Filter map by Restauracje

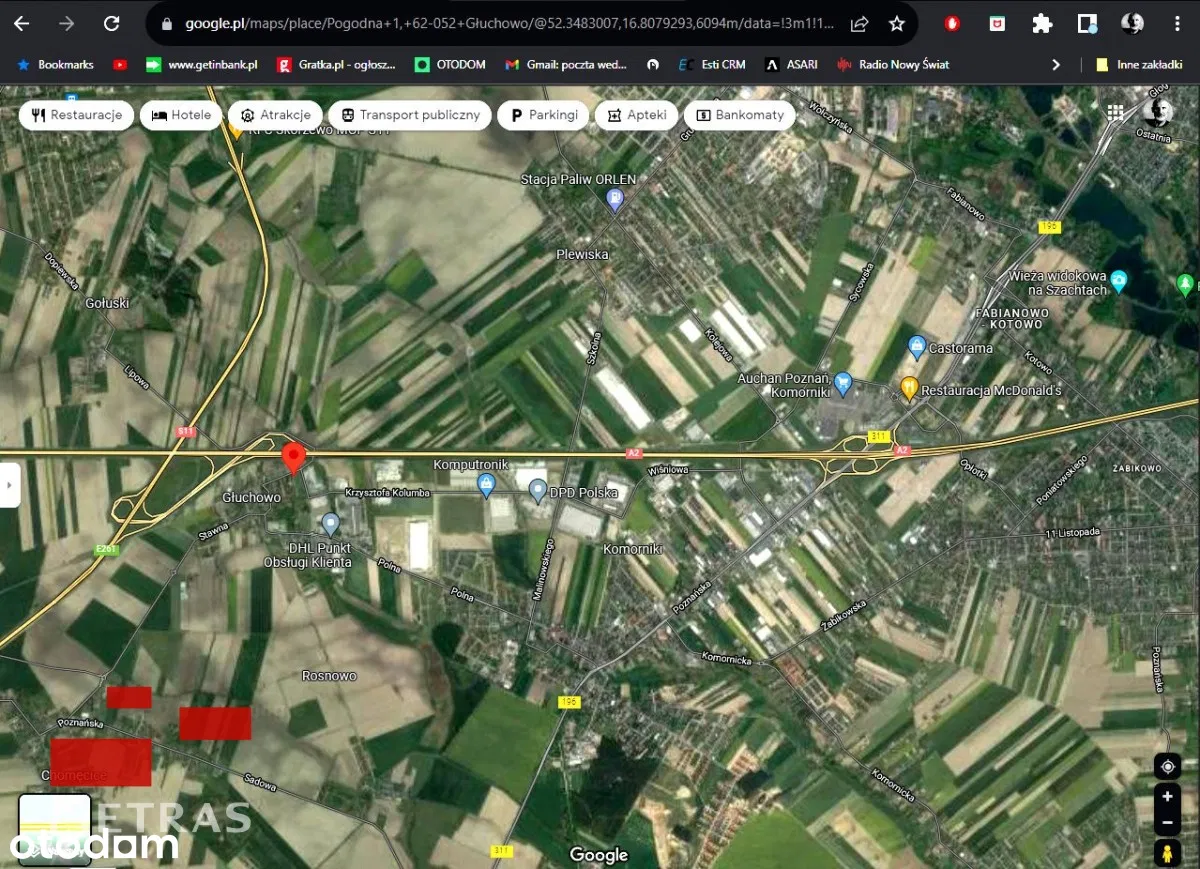click(77, 115)
